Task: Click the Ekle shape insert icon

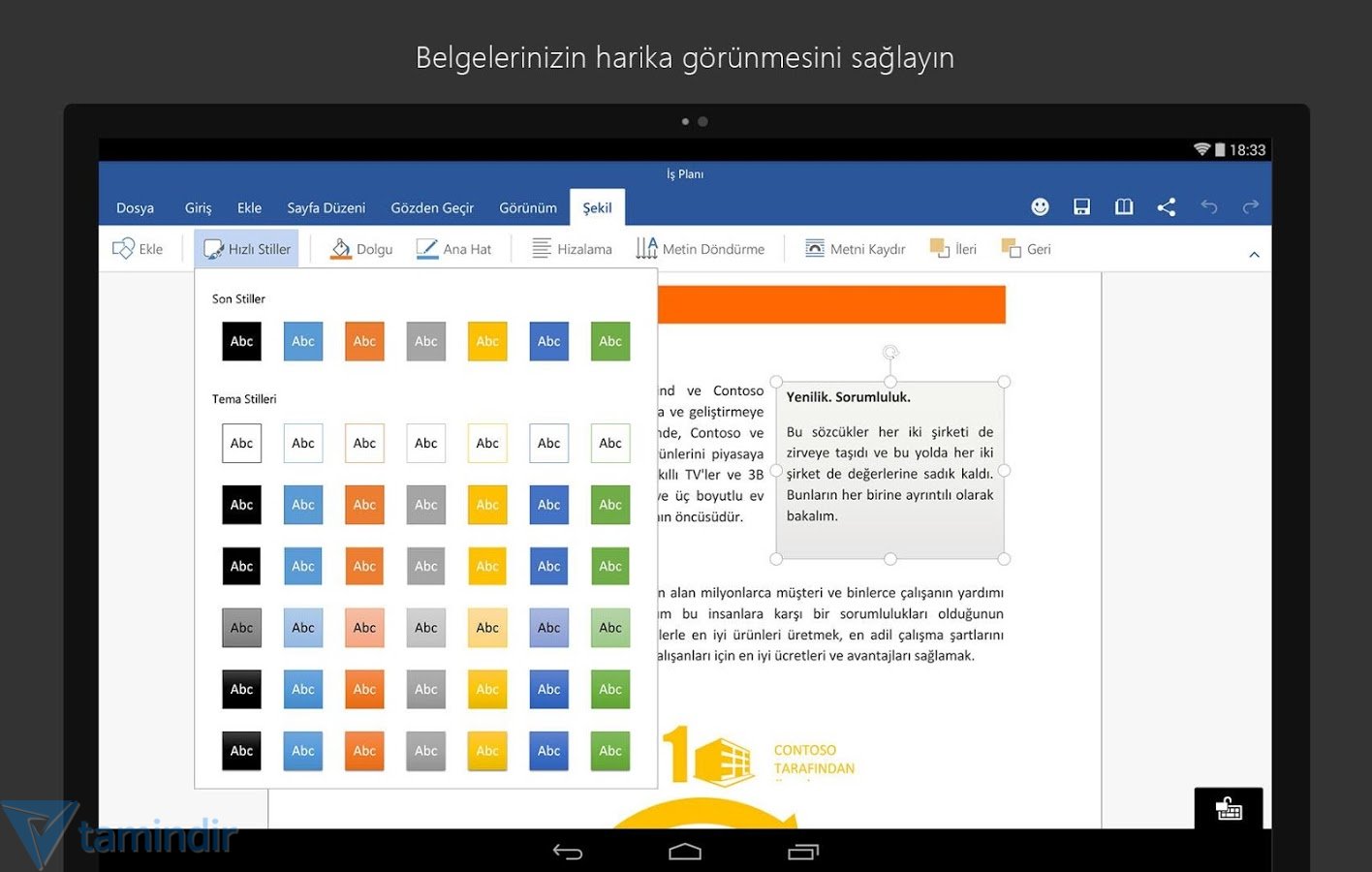Action: click(x=139, y=248)
